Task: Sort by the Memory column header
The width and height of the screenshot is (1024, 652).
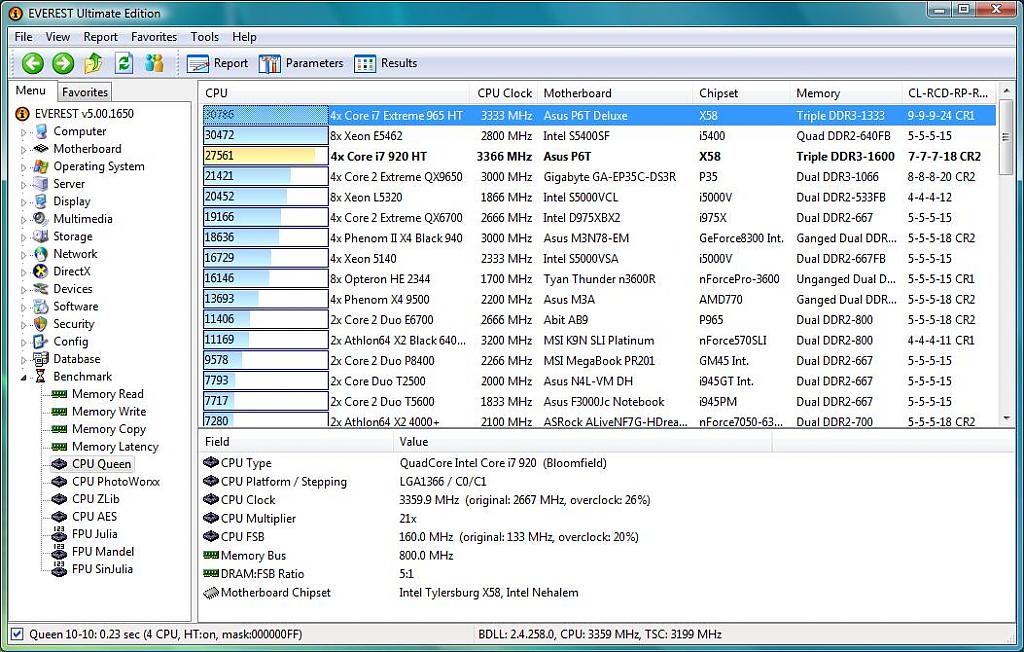Action: [846, 93]
